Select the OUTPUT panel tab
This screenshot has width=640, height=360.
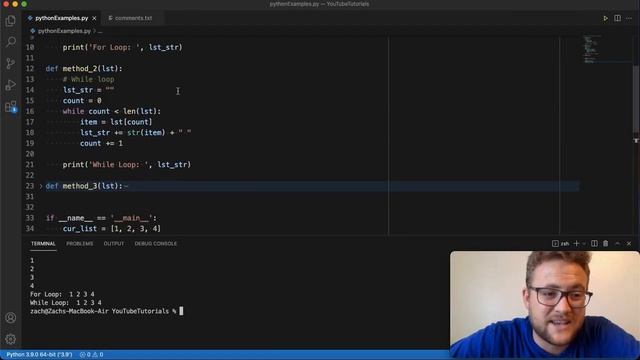(x=113, y=244)
